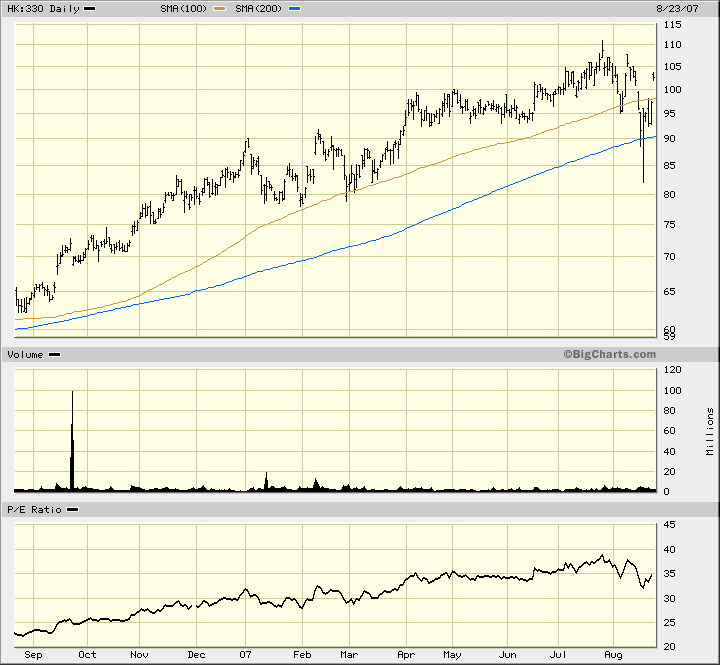Click the black HK:330 Daily legend swatch
The height and width of the screenshot is (665, 720).
(x=90, y=9)
